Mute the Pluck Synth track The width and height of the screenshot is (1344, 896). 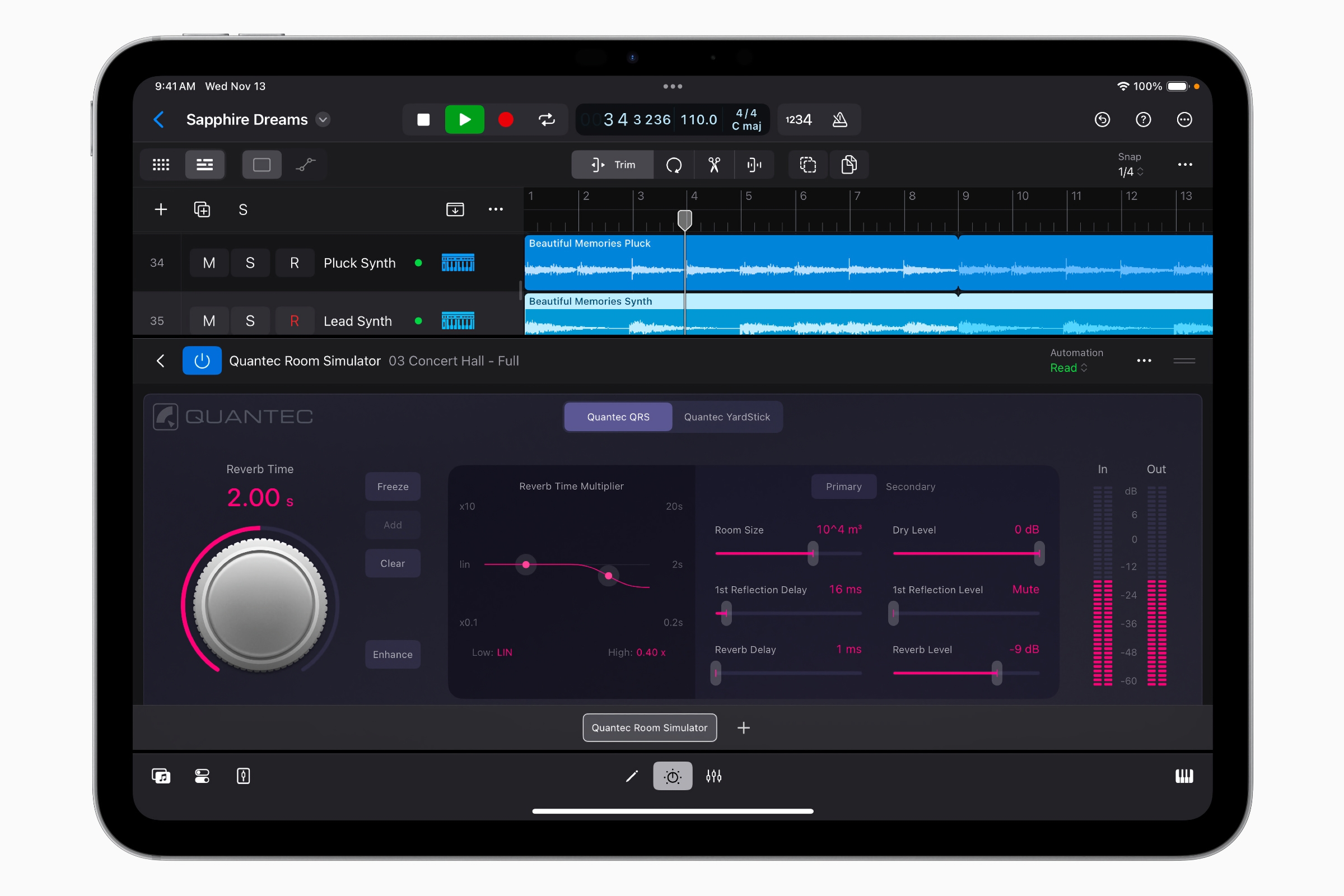(x=208, y=263)
